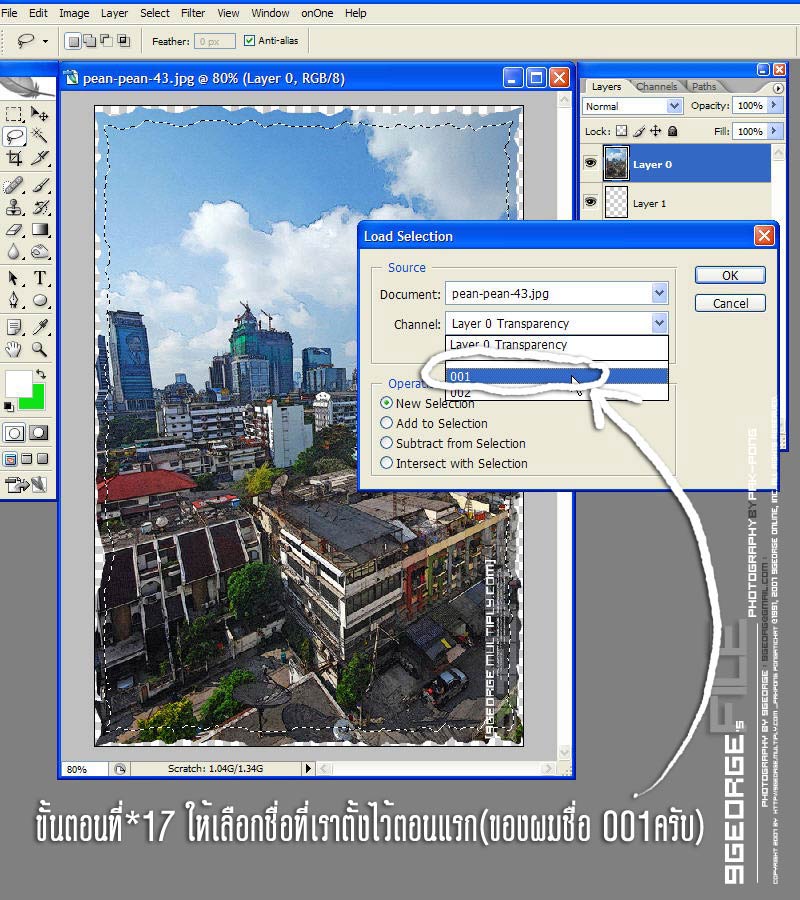
Task: Choose channel 001 from the list
Action: pos(557,377)
